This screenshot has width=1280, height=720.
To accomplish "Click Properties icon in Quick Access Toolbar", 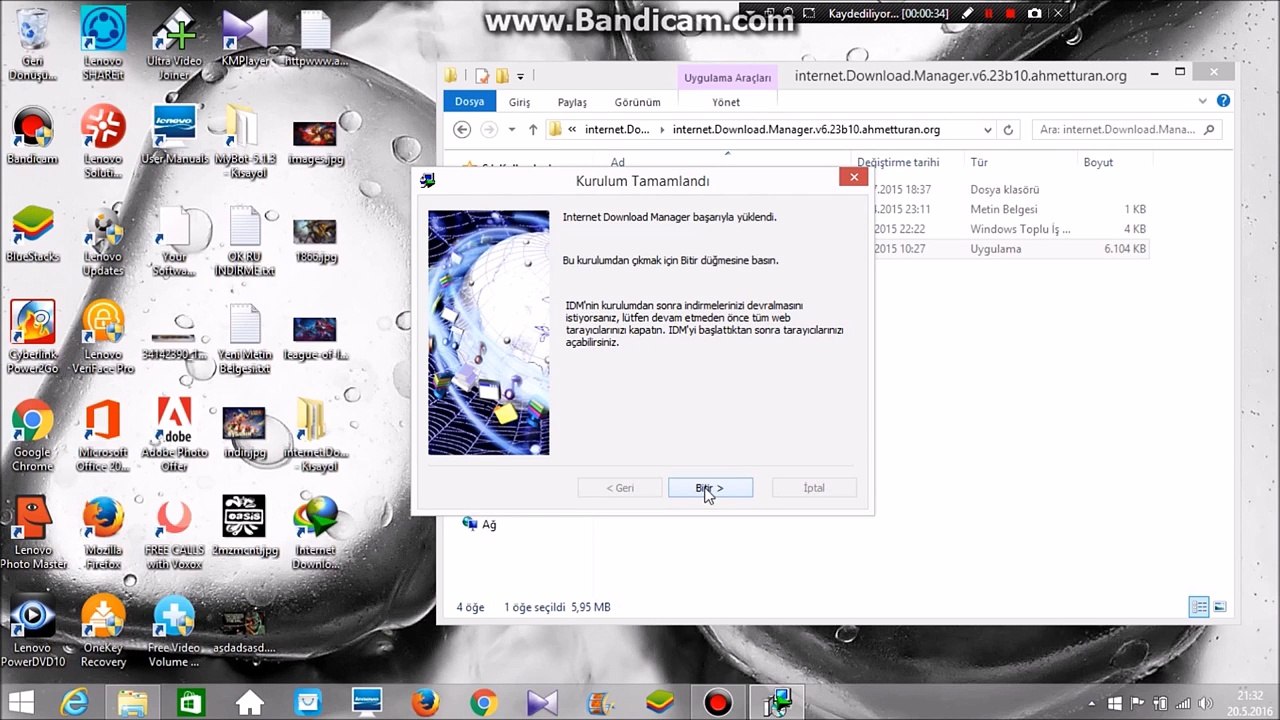I will (482, 76).
